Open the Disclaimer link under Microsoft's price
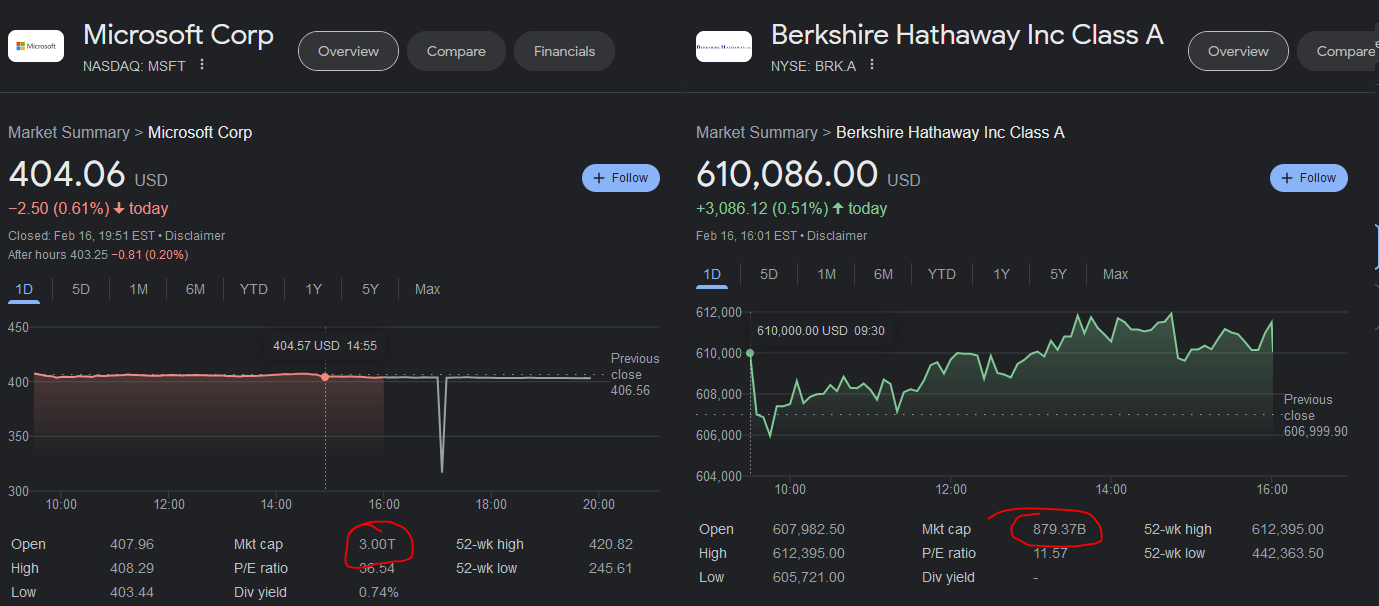 coord(195,236)
